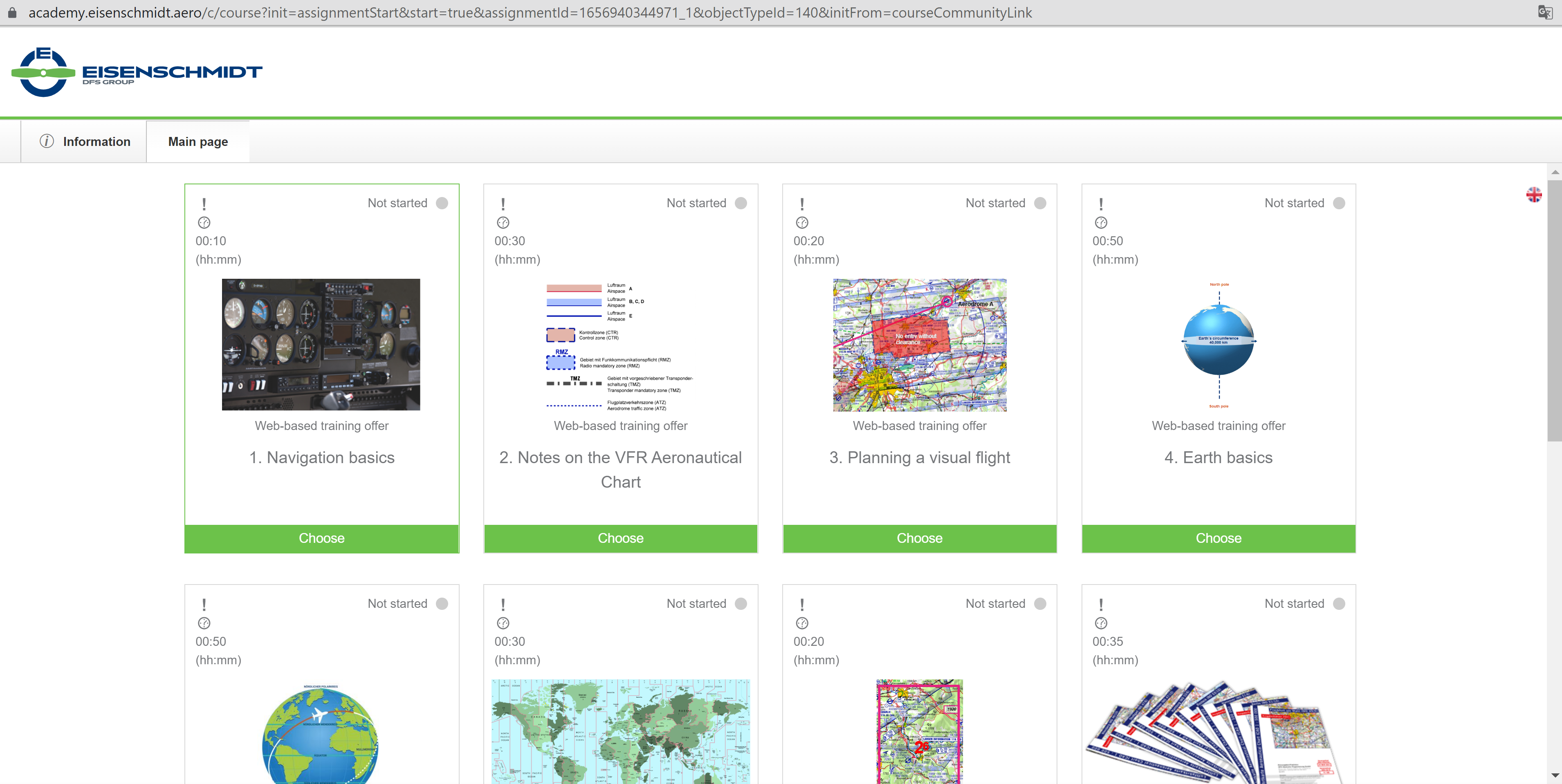Click clock icon on VFR Aeronautical Chart card
This screenshot has width=1562, height=784.
coord(503,222)
